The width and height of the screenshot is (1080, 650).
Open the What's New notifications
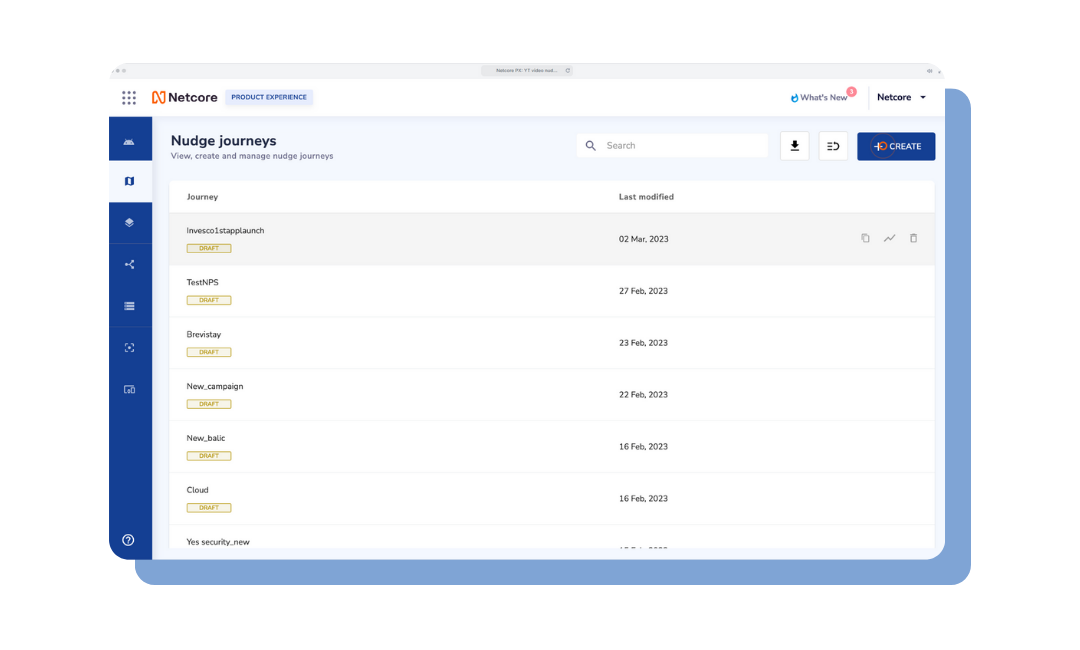822,98
